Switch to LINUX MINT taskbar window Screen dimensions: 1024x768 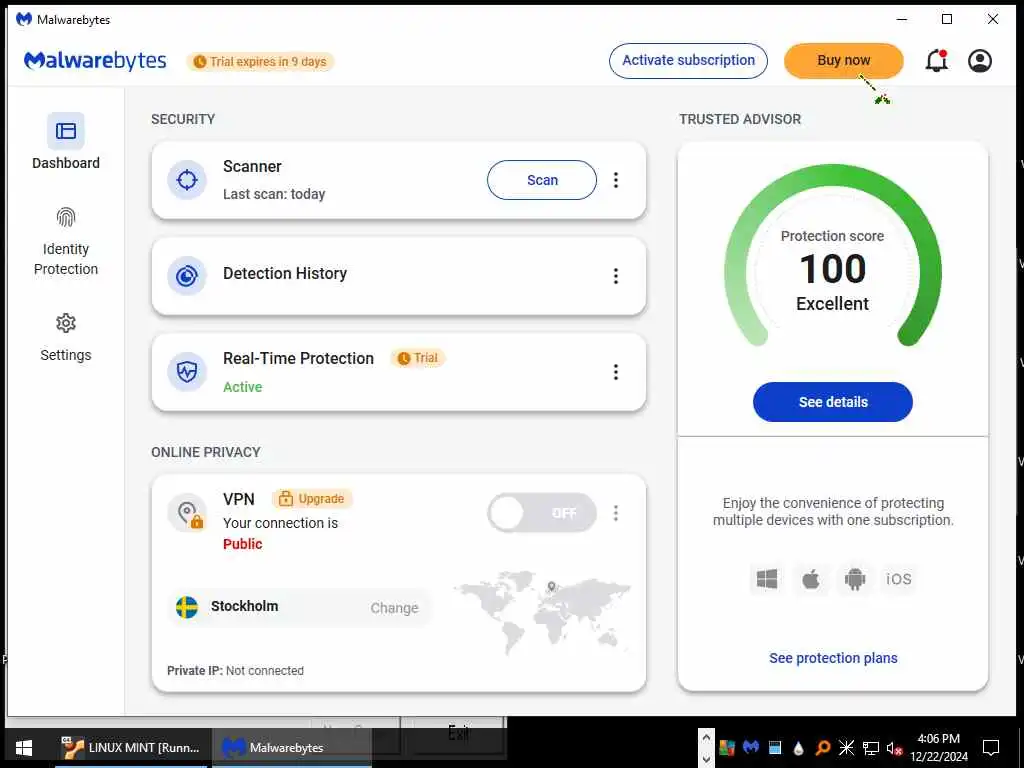(x=131, y=747)
